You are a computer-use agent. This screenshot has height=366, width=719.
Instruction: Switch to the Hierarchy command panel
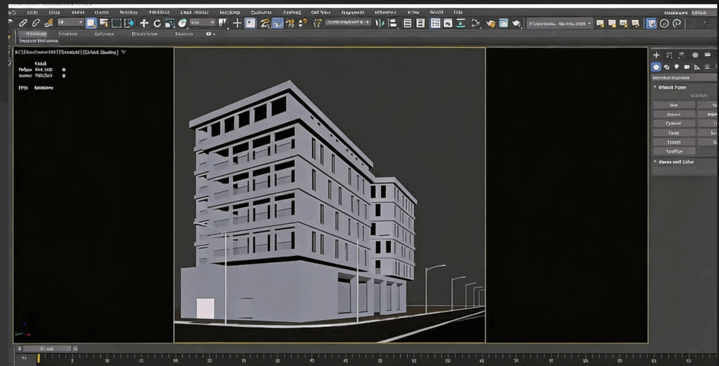pos(682,55)
